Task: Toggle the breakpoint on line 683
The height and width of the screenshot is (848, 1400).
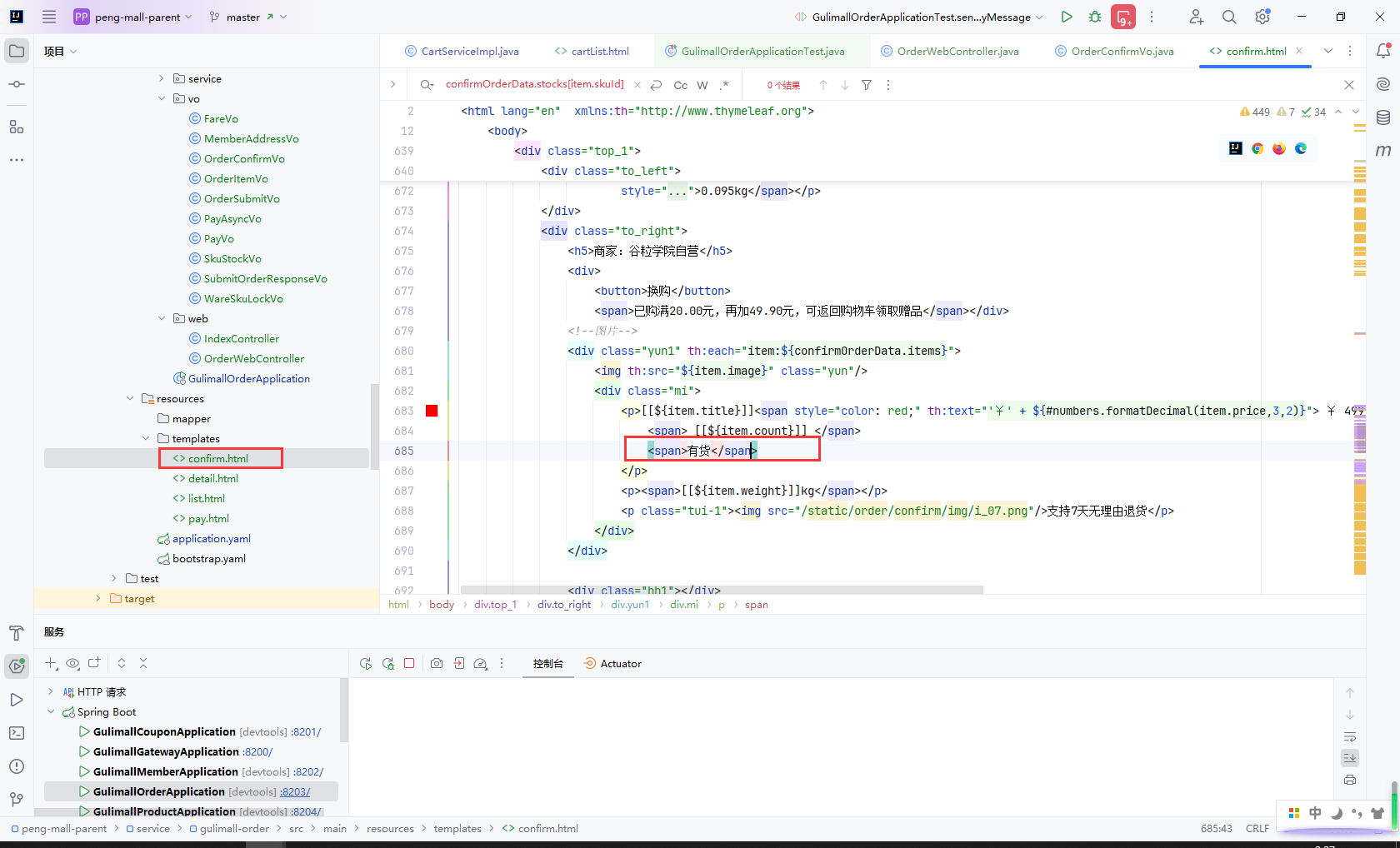Action: tap(432, 411)
